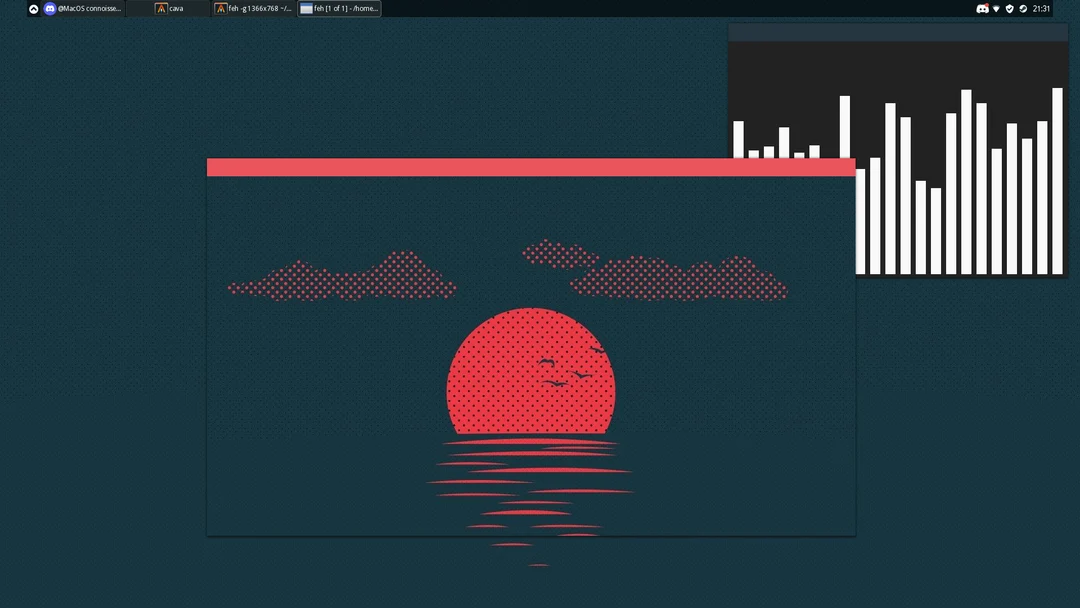Switch to the feh [1 of 1] window from taskbar
Screen dimensions: 1080x608
pyautogui.click(x=340, y=8)
